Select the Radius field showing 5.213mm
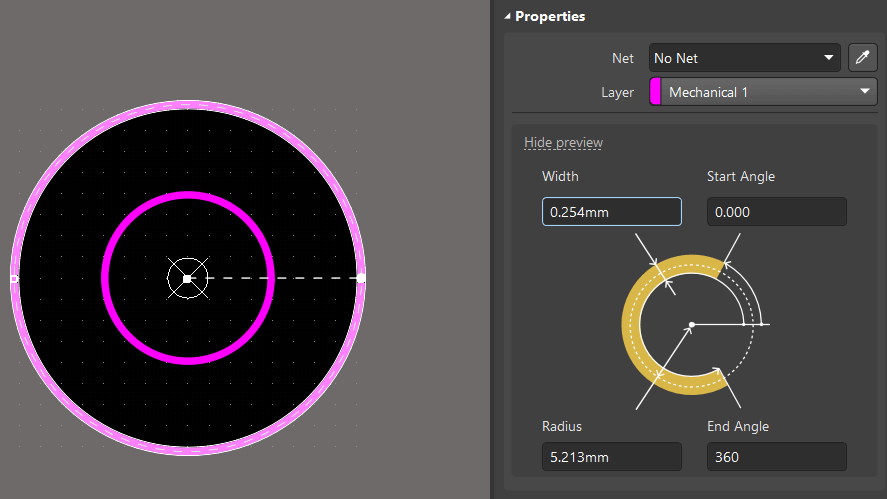 [x=611, y=457]
